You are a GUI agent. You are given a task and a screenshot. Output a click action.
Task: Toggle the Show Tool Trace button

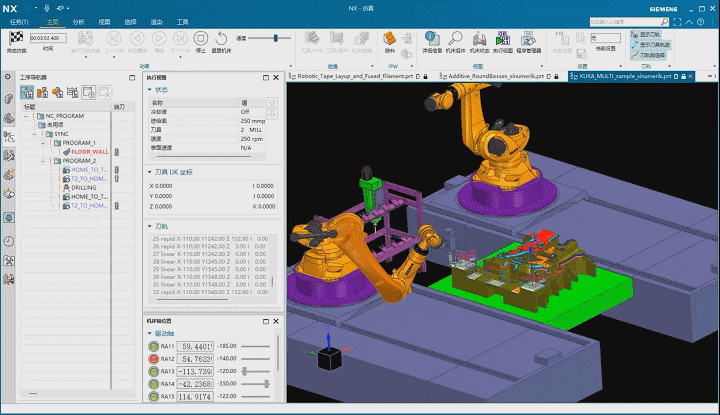click(650, 45)
